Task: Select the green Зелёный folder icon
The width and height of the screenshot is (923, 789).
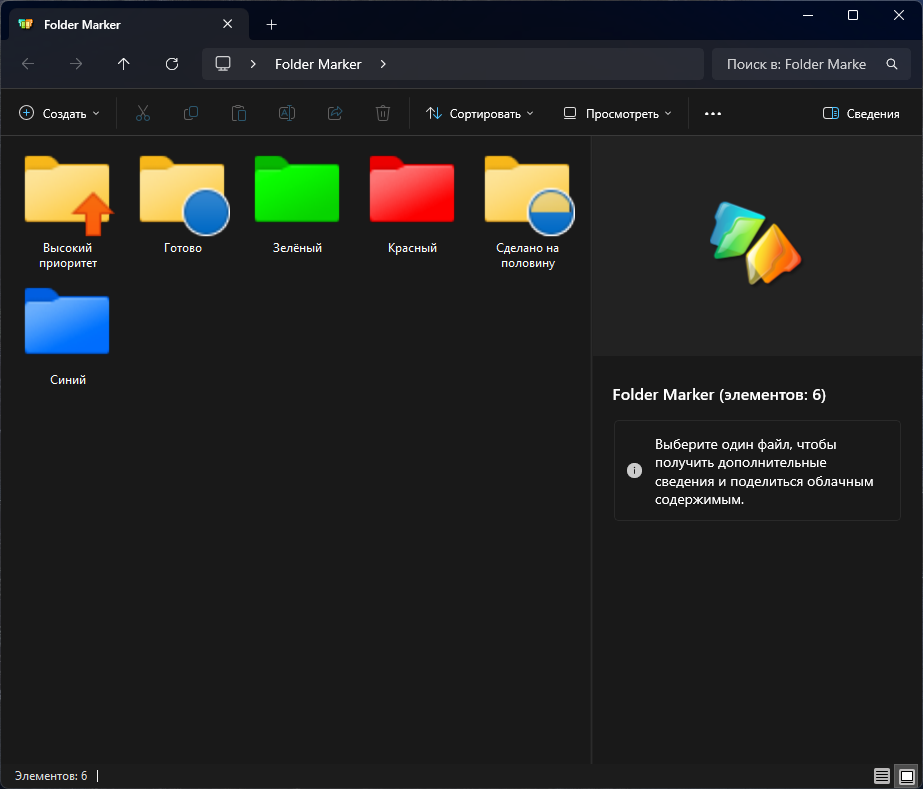Action: [297, 189]
